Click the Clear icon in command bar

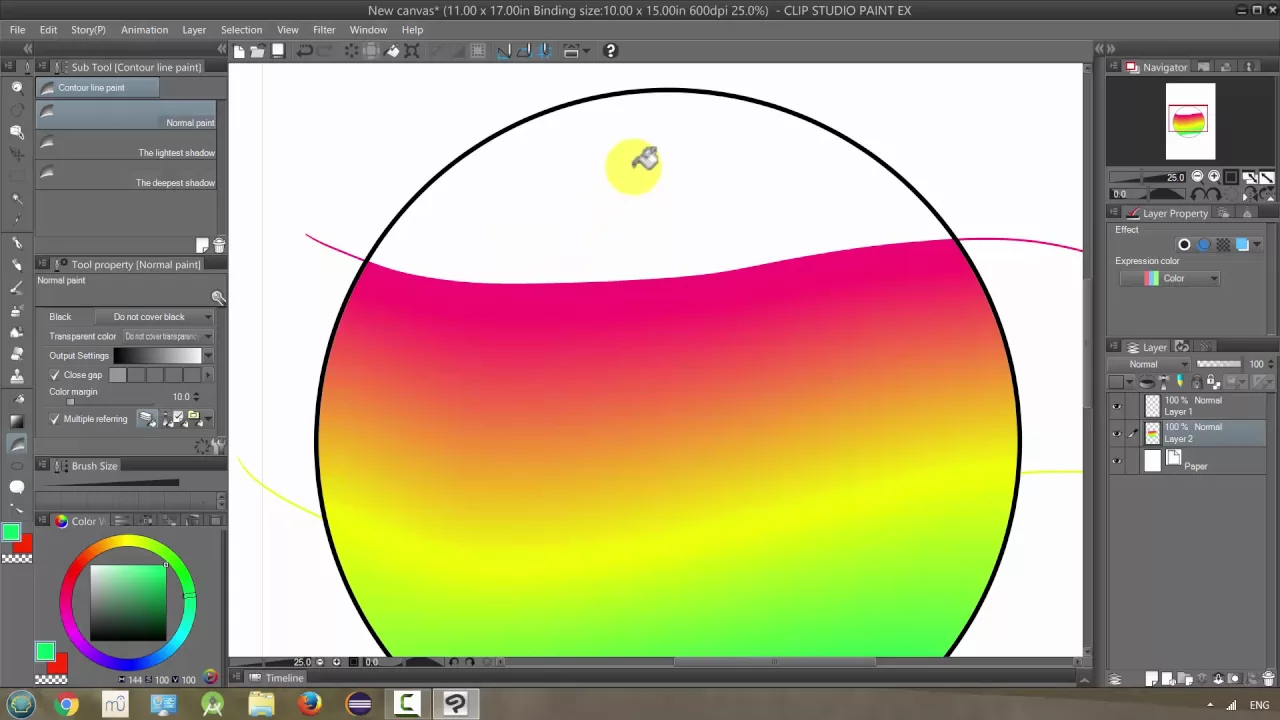click(x=351, y=51)
